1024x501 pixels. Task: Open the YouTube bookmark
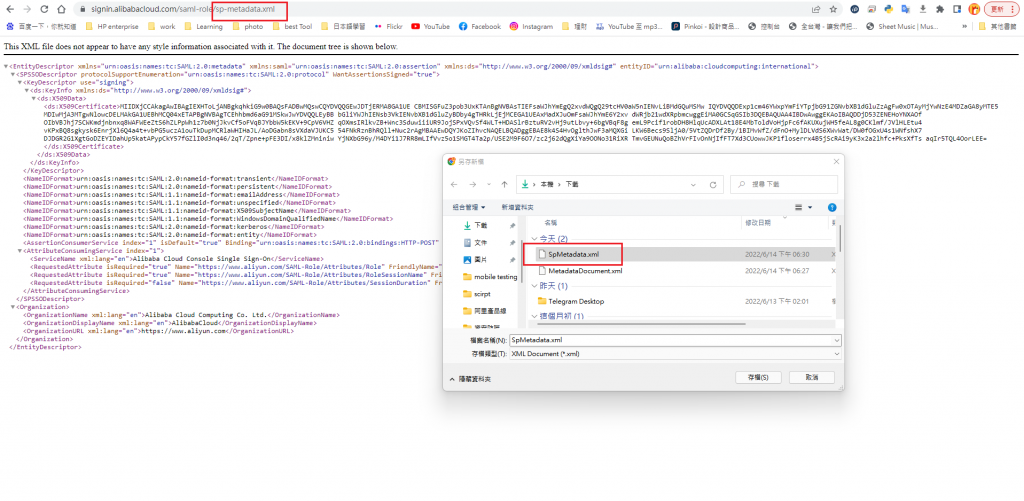click(430, 27)
